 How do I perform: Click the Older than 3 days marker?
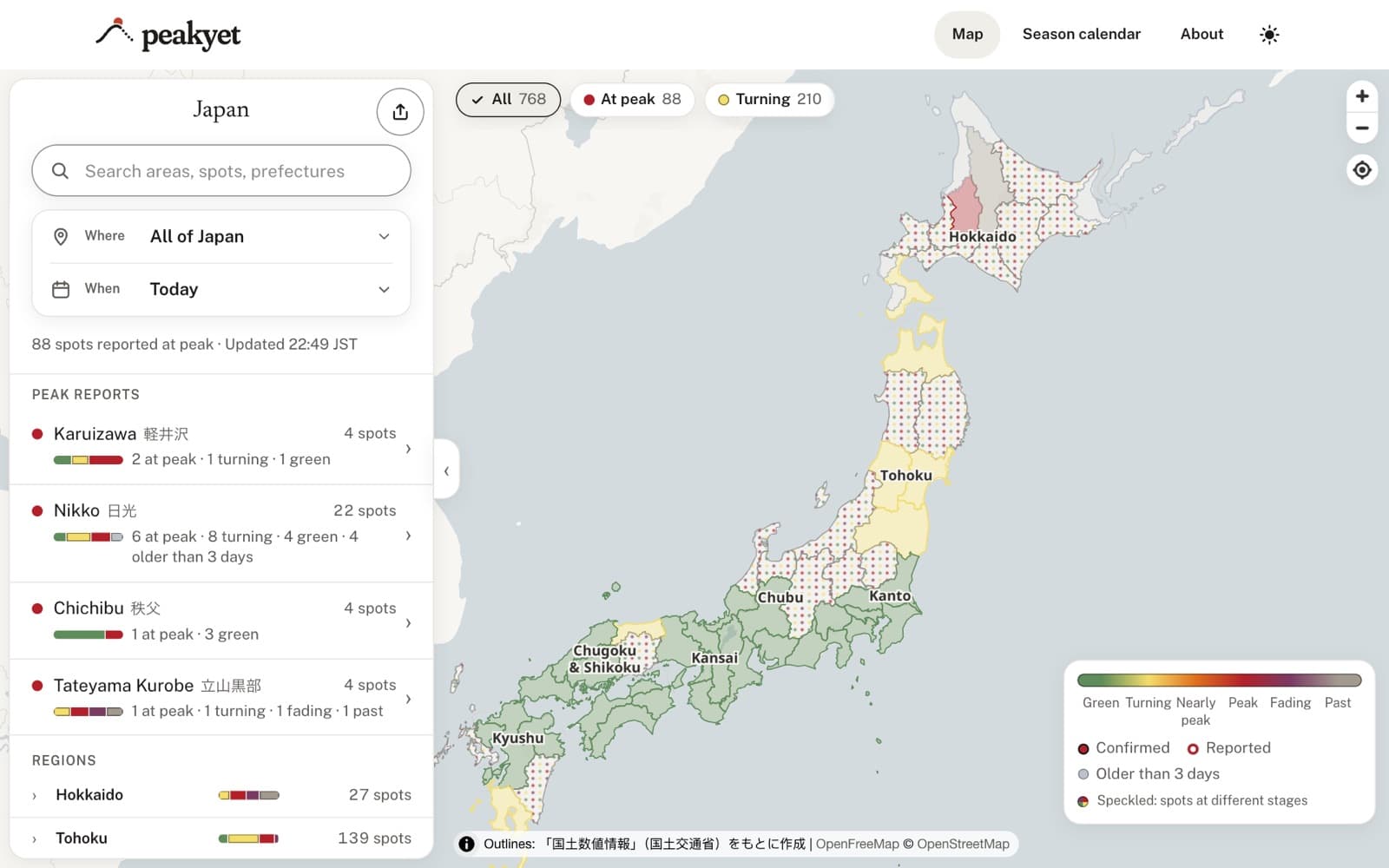pyautogui.click(x=1083, y=774)
